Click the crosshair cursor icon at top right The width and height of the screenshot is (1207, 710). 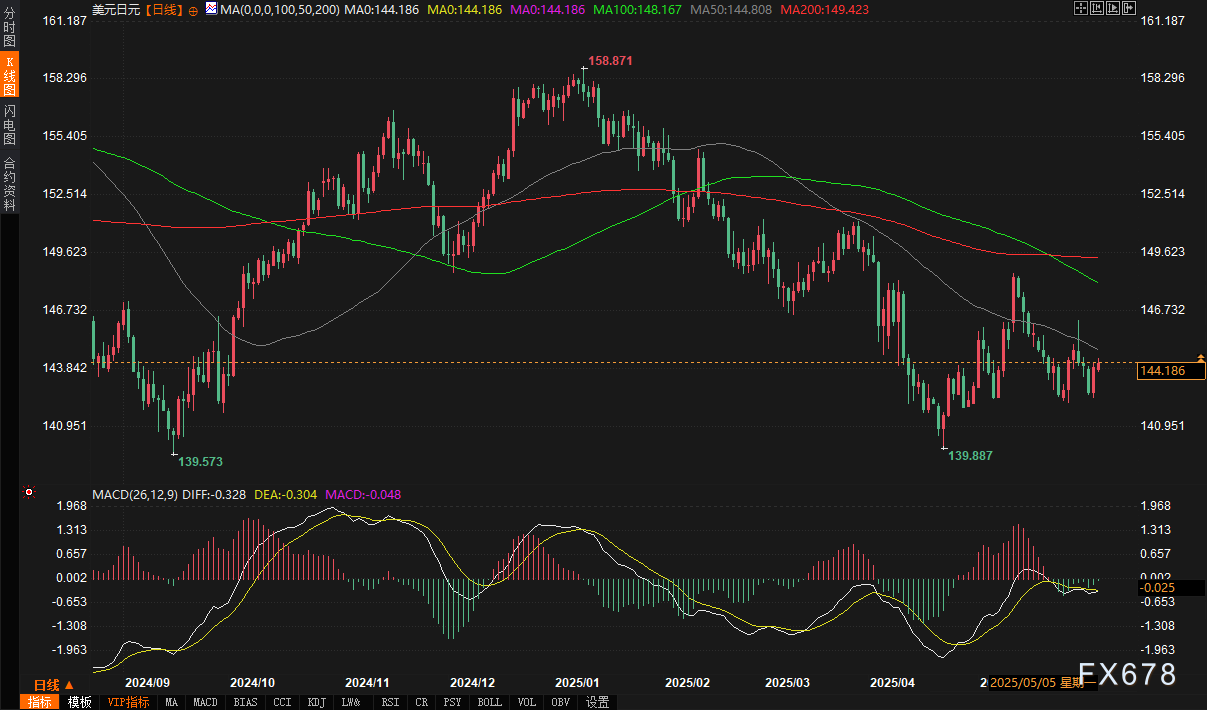1081,9
